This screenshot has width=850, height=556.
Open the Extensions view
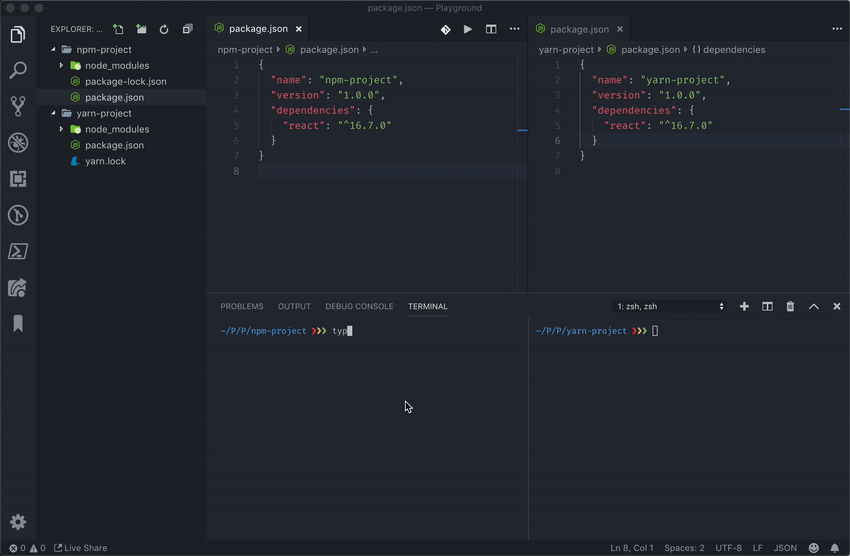(x=18, y=179)
